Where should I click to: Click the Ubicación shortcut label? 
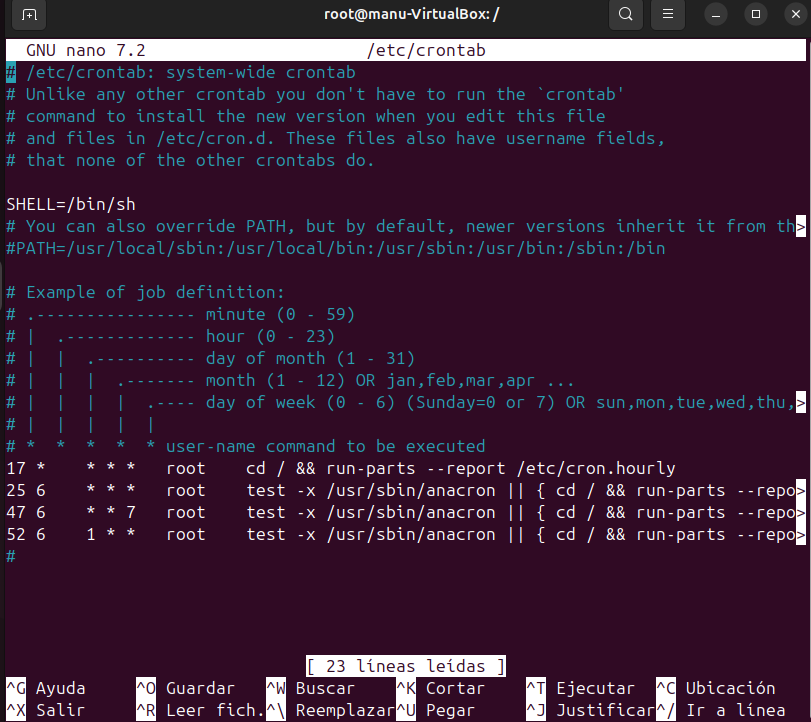[x=729, y=689]
